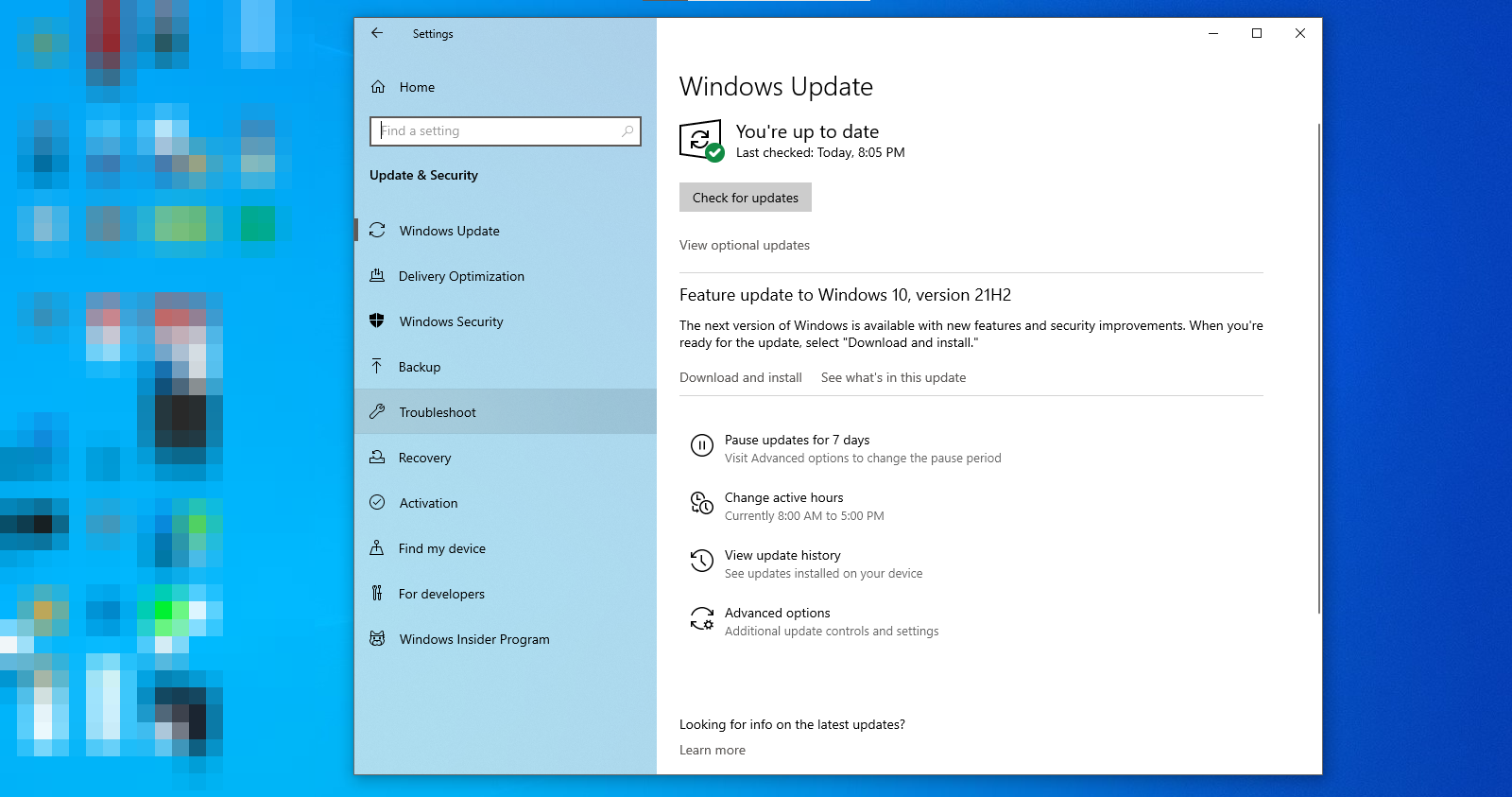Image resolution: width=1512 pixels, height=797 pixels.
Task: Click the Activation checkmark circle icon
Action: [377, 502]
